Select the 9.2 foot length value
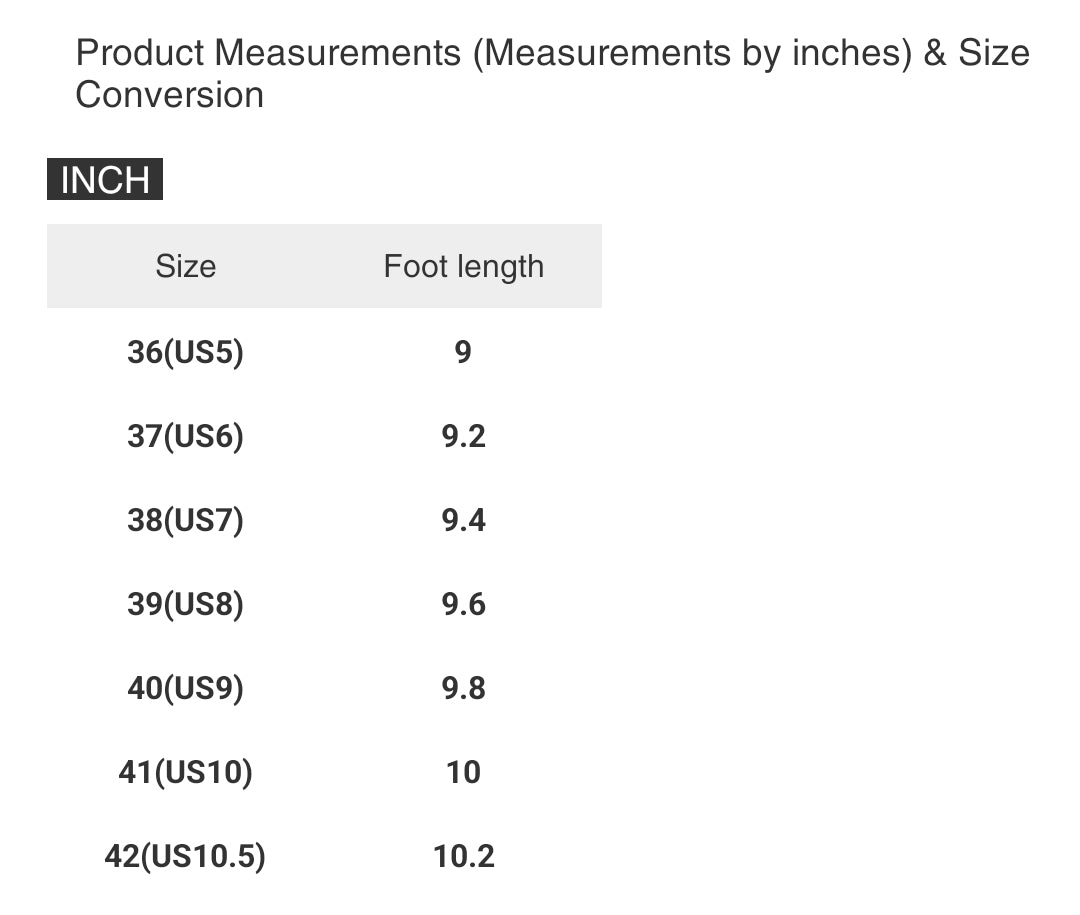 (463, 436)
